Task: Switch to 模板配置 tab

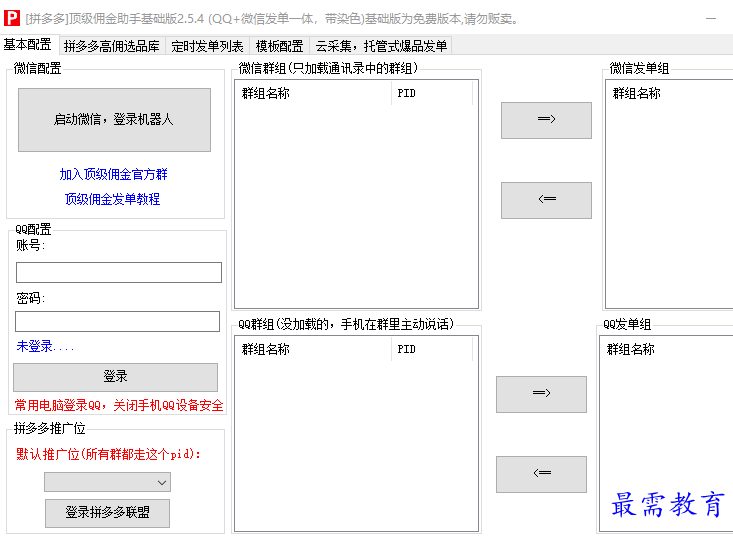Action: 280,46
